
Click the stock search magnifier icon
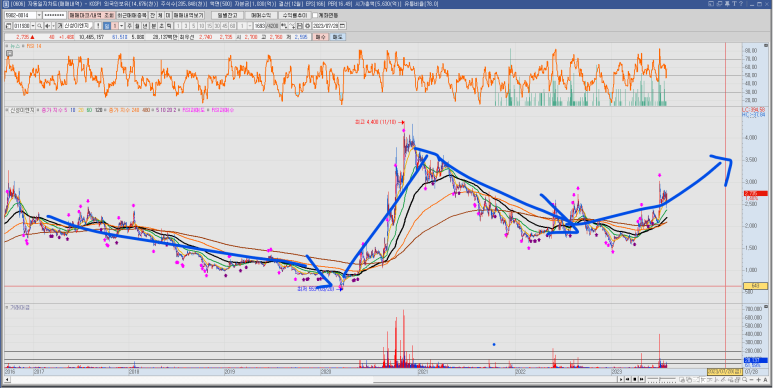pyautogui.click(x=39, y=26)
